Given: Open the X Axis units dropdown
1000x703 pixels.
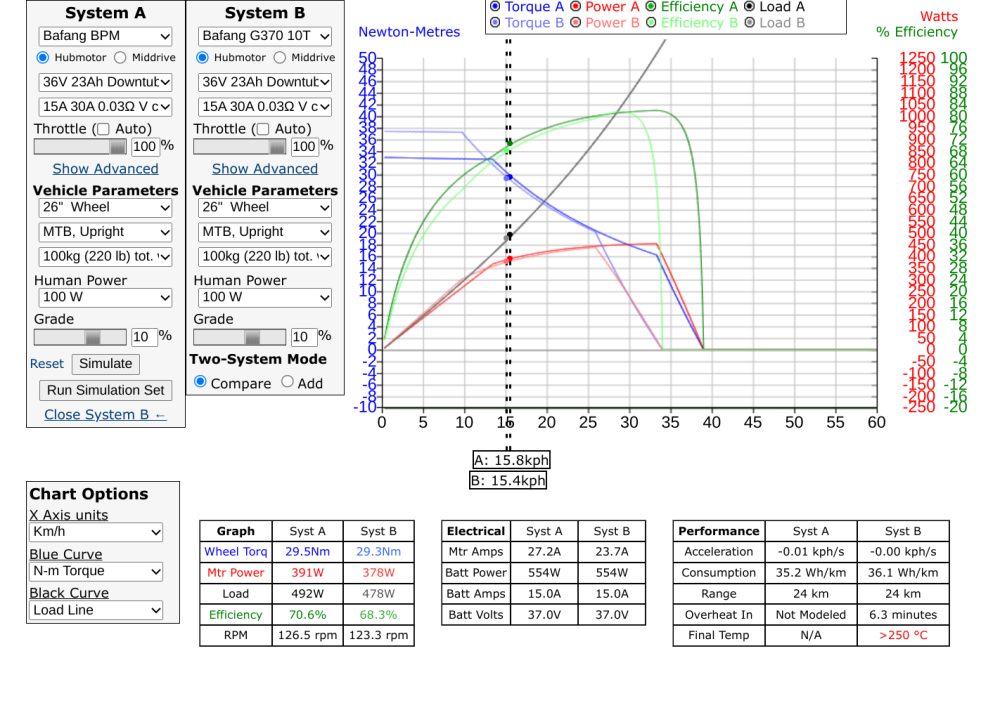Looking at the screenshot, I should pyautogui.click(x=95, y=532).
